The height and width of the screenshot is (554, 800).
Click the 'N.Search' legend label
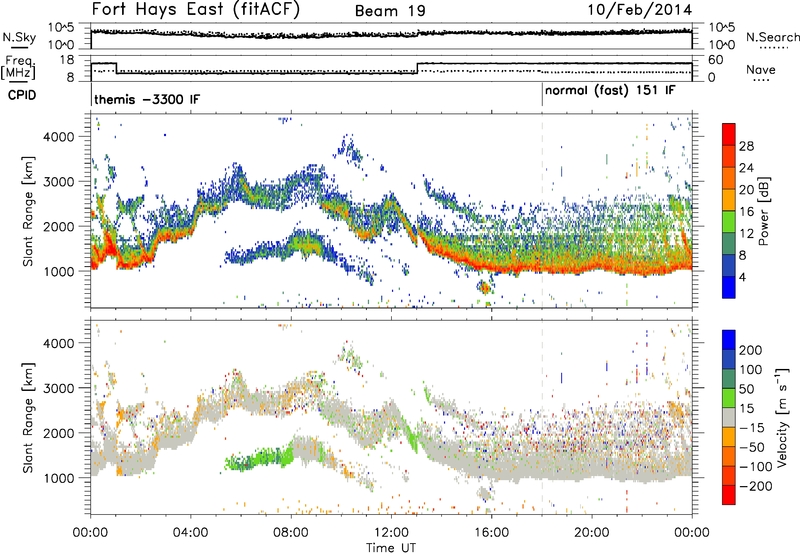[772, 37]
